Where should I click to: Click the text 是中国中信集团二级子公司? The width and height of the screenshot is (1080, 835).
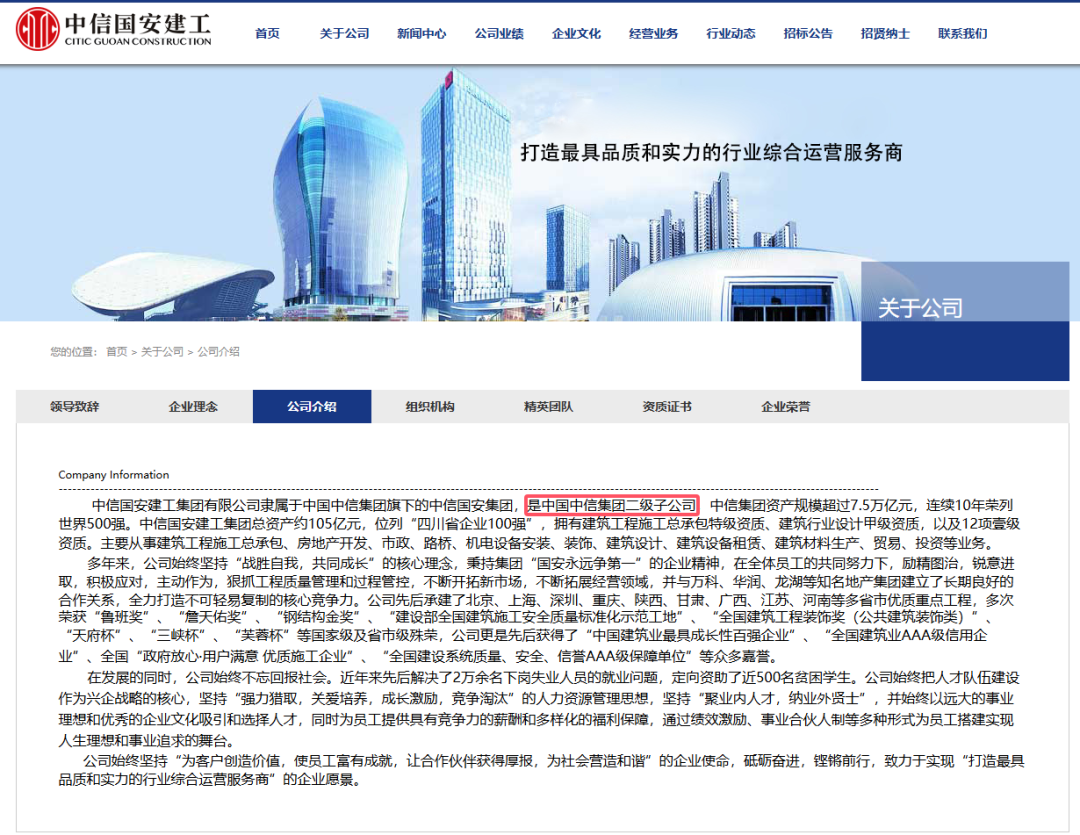(612, 505)
